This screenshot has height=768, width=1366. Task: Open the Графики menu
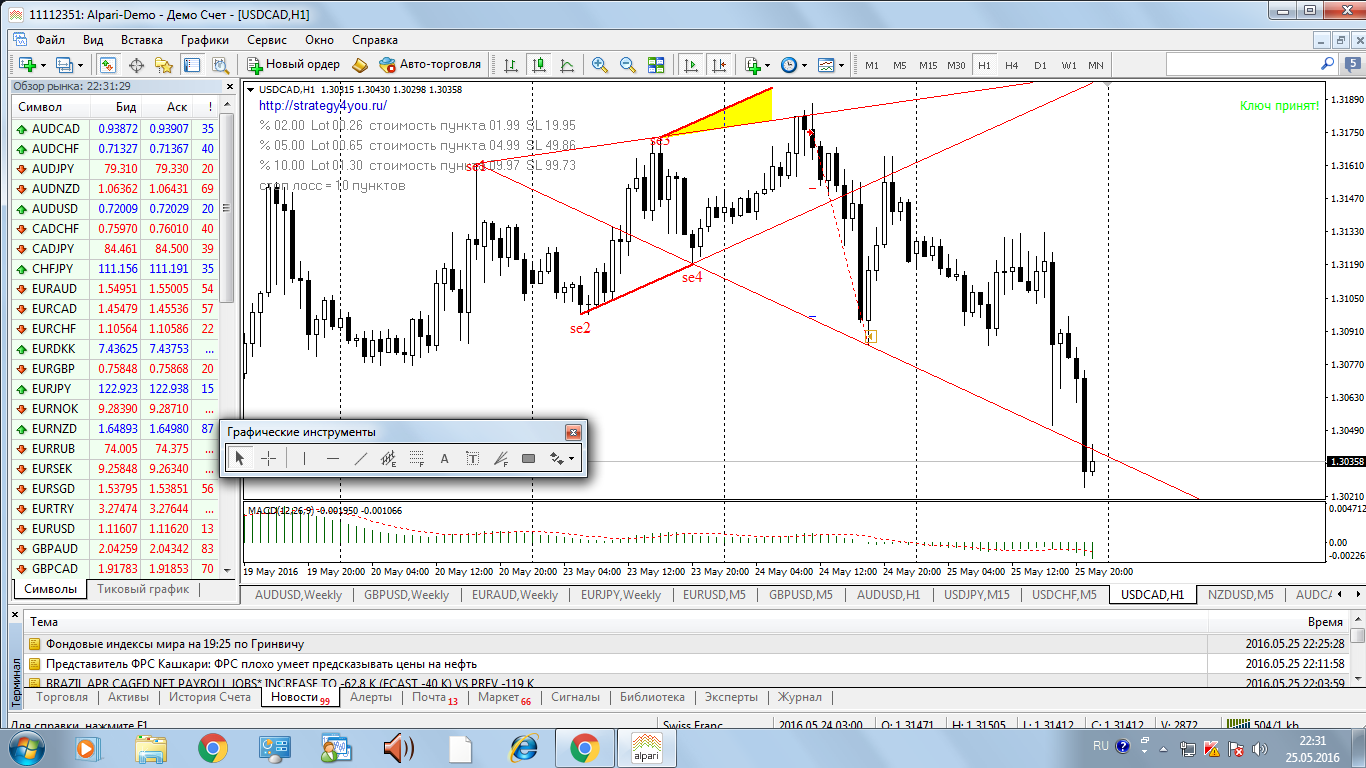pyautogui.click(x=205, y=40)
